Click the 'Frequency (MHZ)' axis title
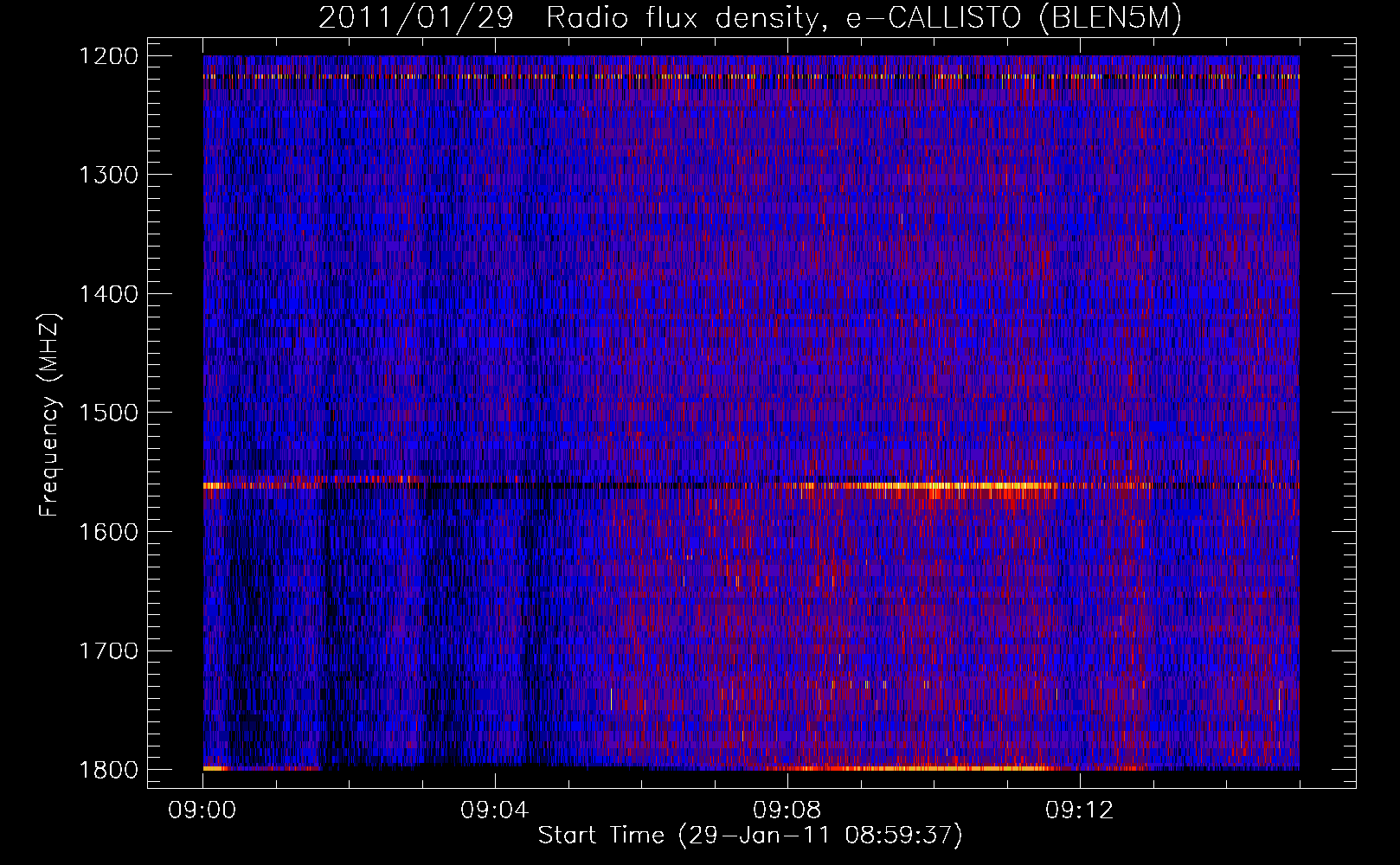The height and width of the screenshot is (865, 1400). (x=50, y=415)
